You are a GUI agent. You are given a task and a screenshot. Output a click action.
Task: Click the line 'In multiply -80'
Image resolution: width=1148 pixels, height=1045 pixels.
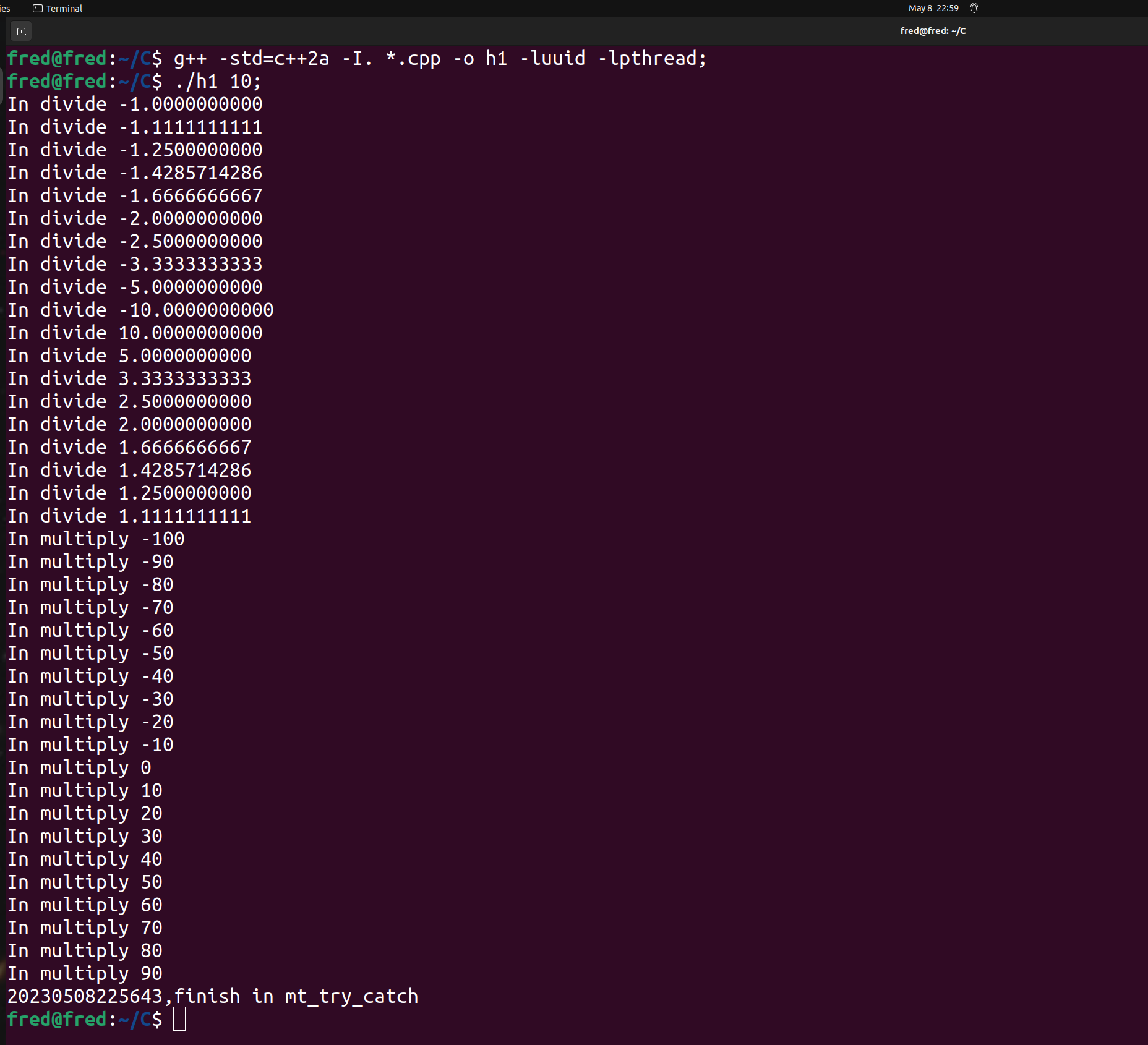click(x=90, y=584)
